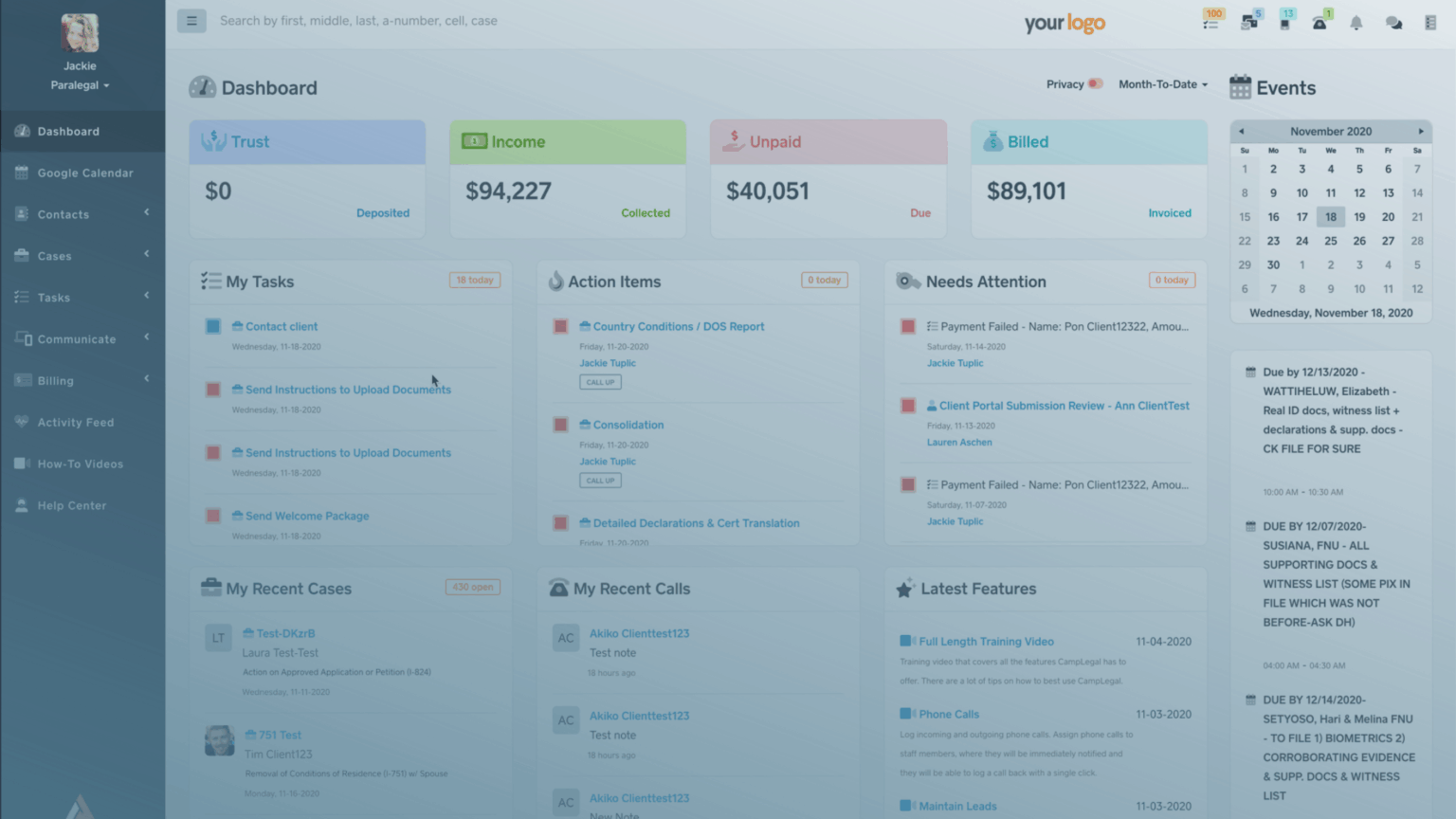Open the notifications bell icon
The height and width of the screenshot is (819, 1456).
[1356, 21]
